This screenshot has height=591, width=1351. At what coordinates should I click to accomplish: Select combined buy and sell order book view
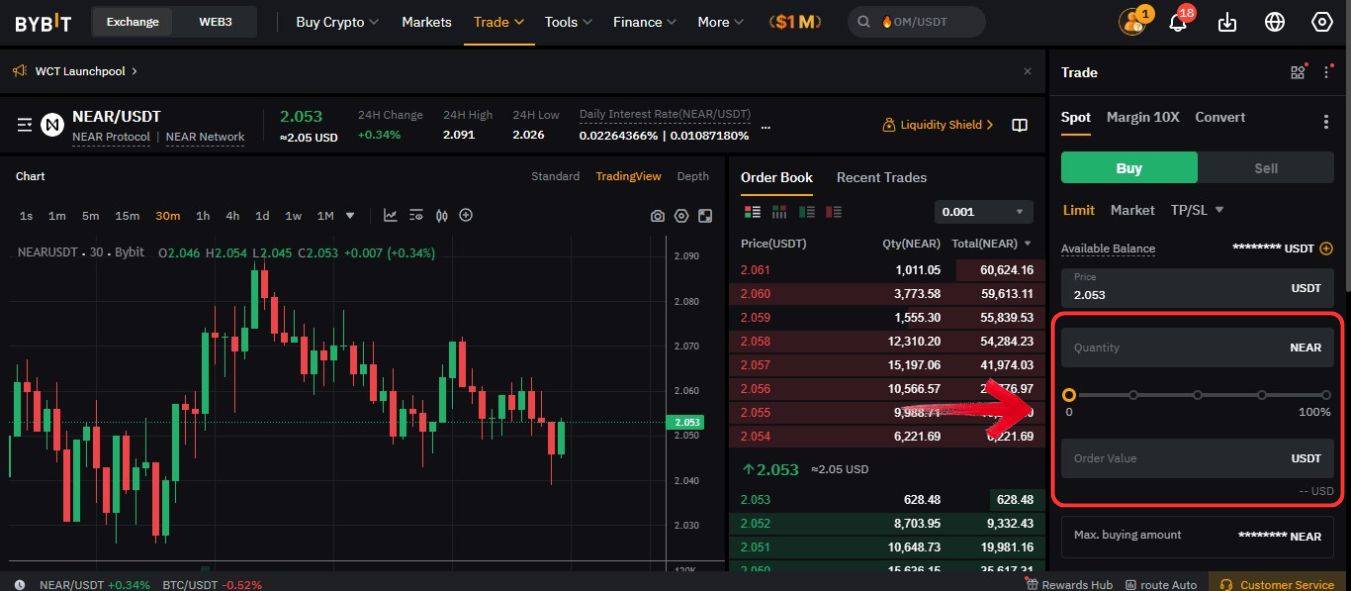click(753, 212)
